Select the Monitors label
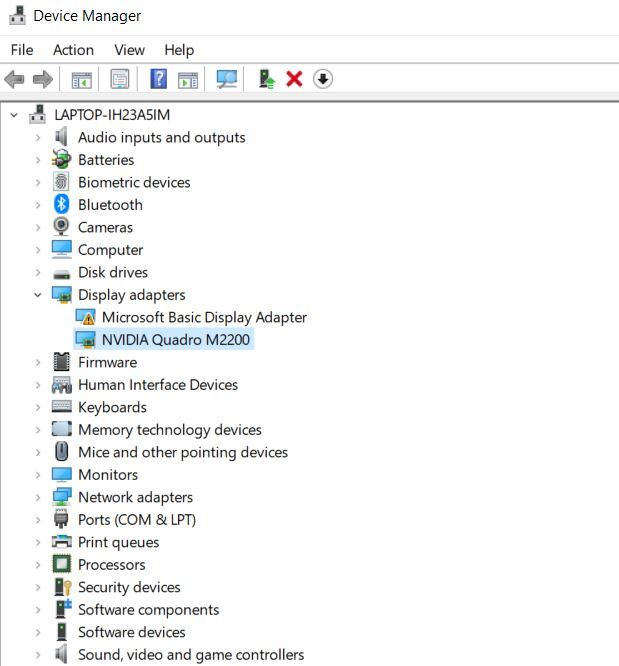The width and height of the screenshot is (619, 666). (x=108, y=474)
